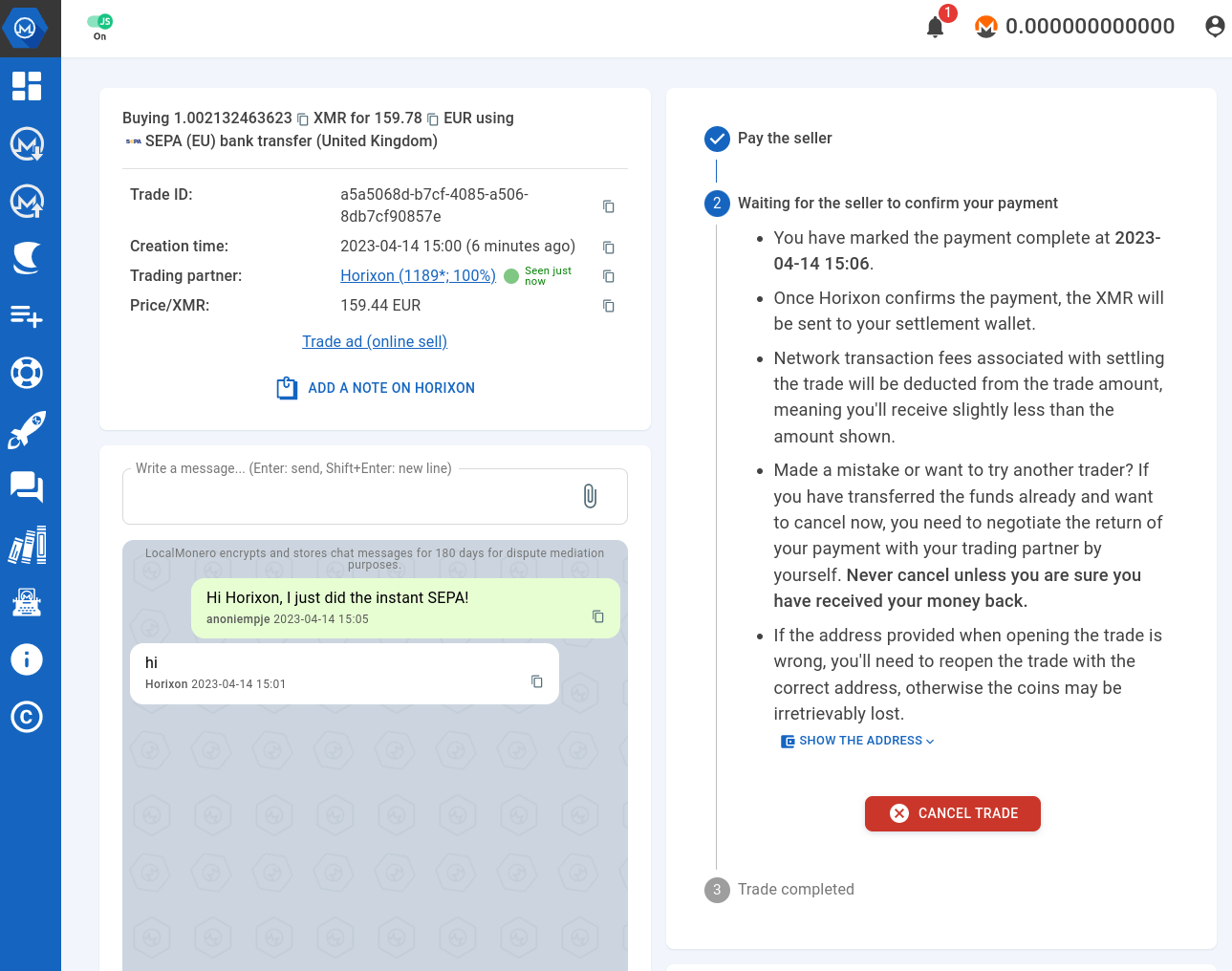Click the rocket icon in sidebar

(27, 430)
